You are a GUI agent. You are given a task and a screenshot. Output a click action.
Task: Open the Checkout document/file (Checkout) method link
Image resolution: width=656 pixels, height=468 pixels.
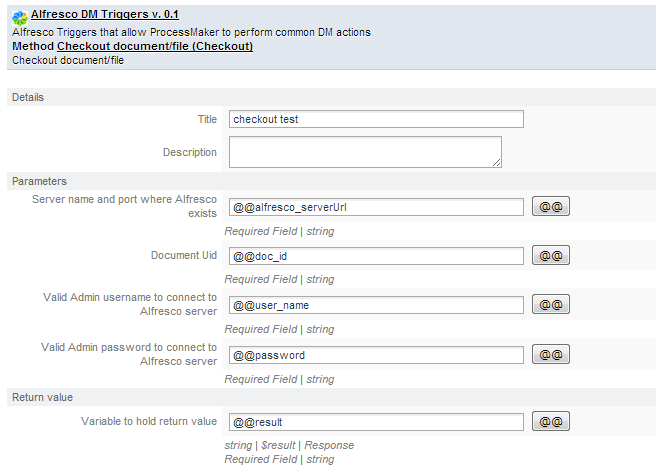point(154,46)
